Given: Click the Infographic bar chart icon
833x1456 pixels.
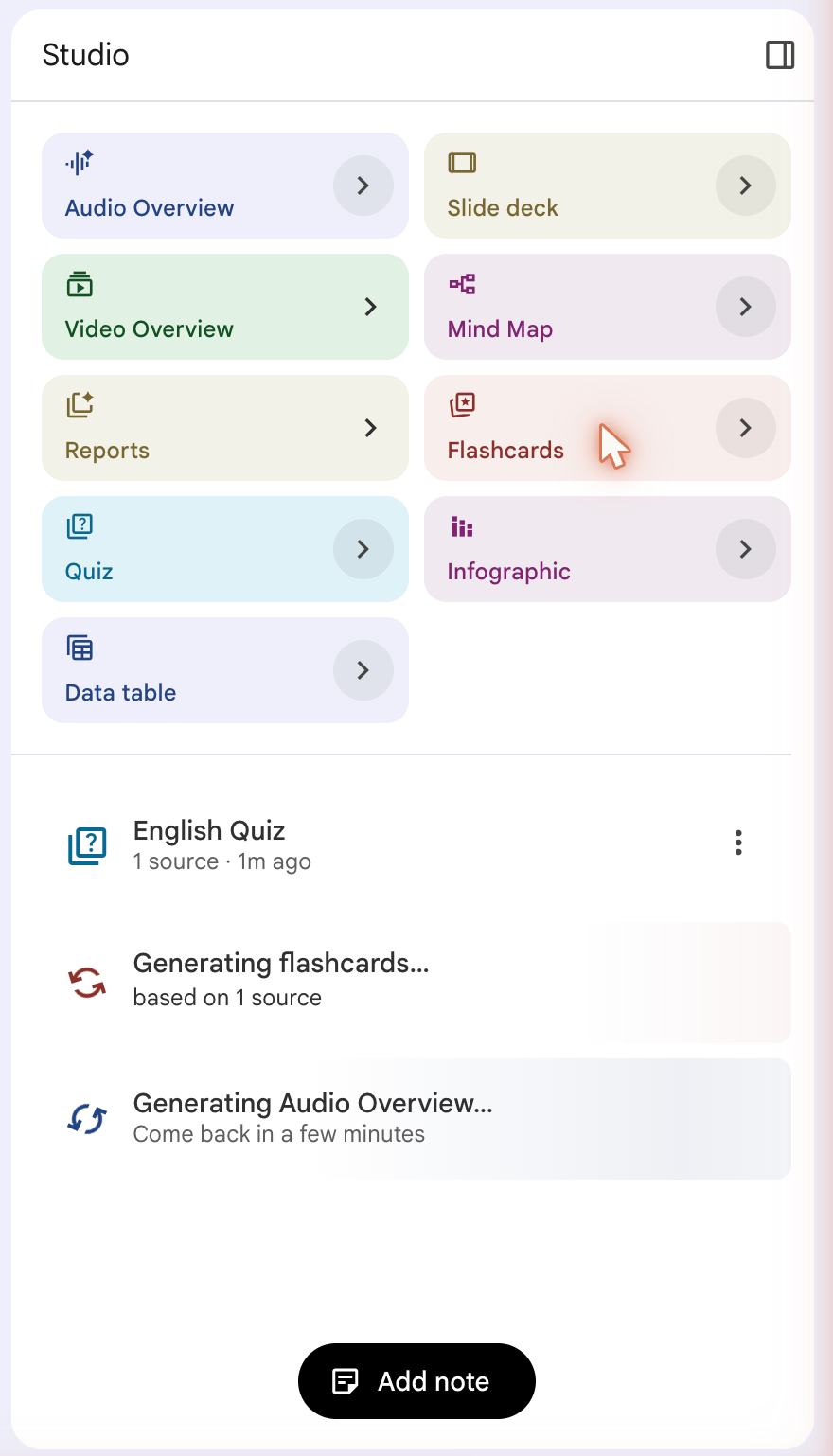Looking at the screenshot, I should [462, 526].
